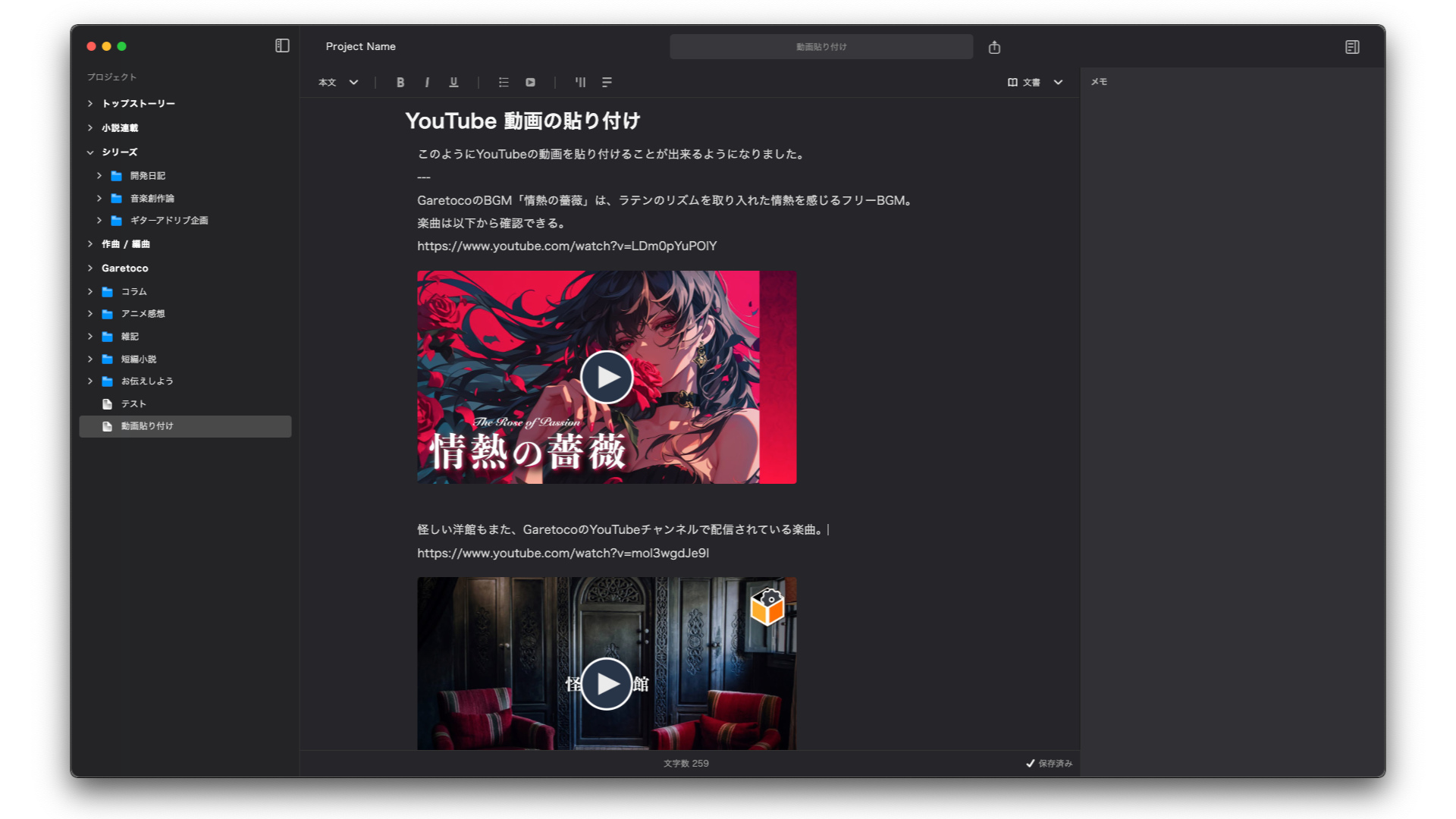Expand the 短編小説 folder chevron
Image resolution: width=1456 pixels, height=819 pixels.
pyautogui.click(x=90, y=359)
